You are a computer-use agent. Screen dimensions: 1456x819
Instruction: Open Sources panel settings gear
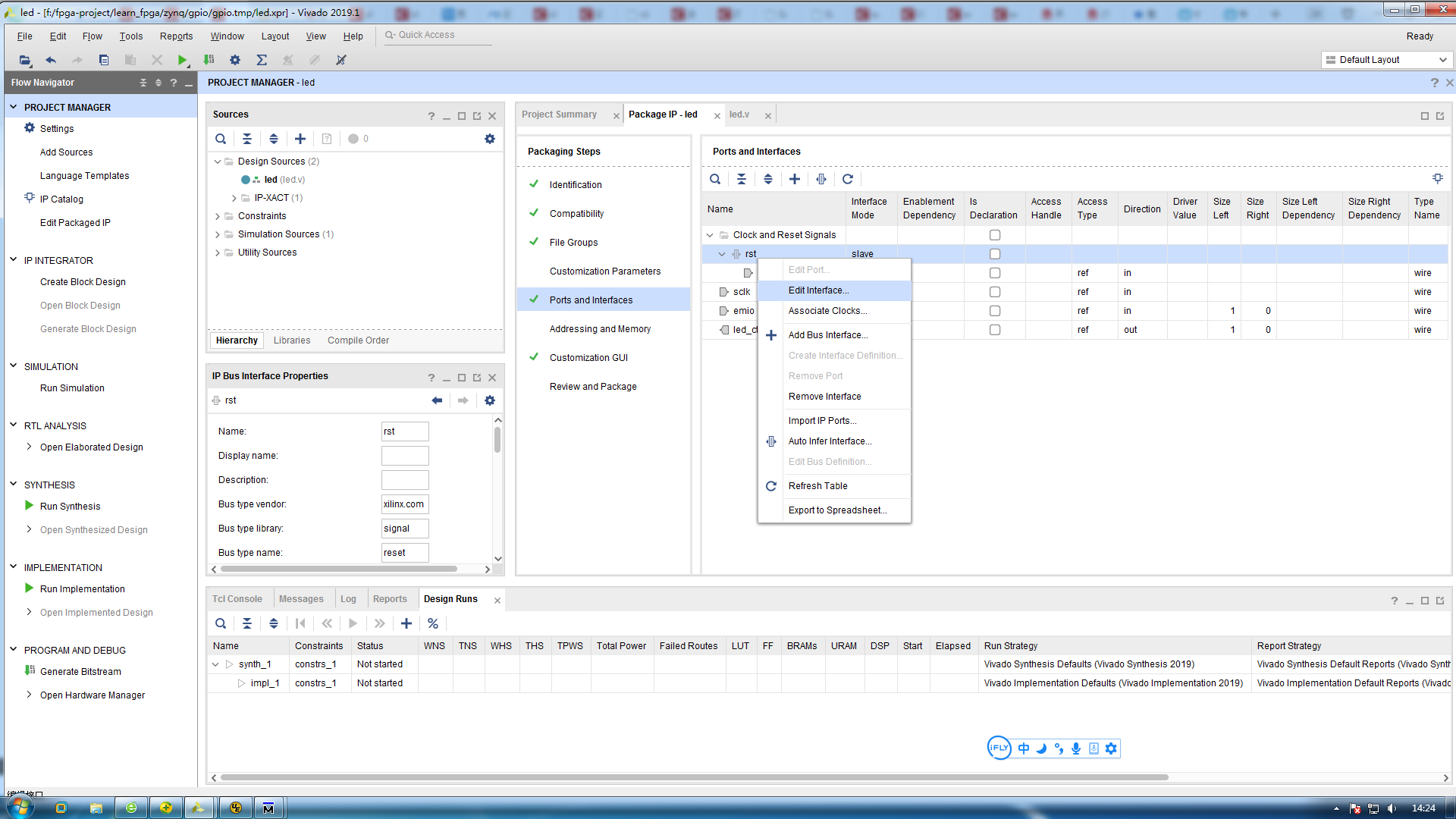click(x=490, y=139)
